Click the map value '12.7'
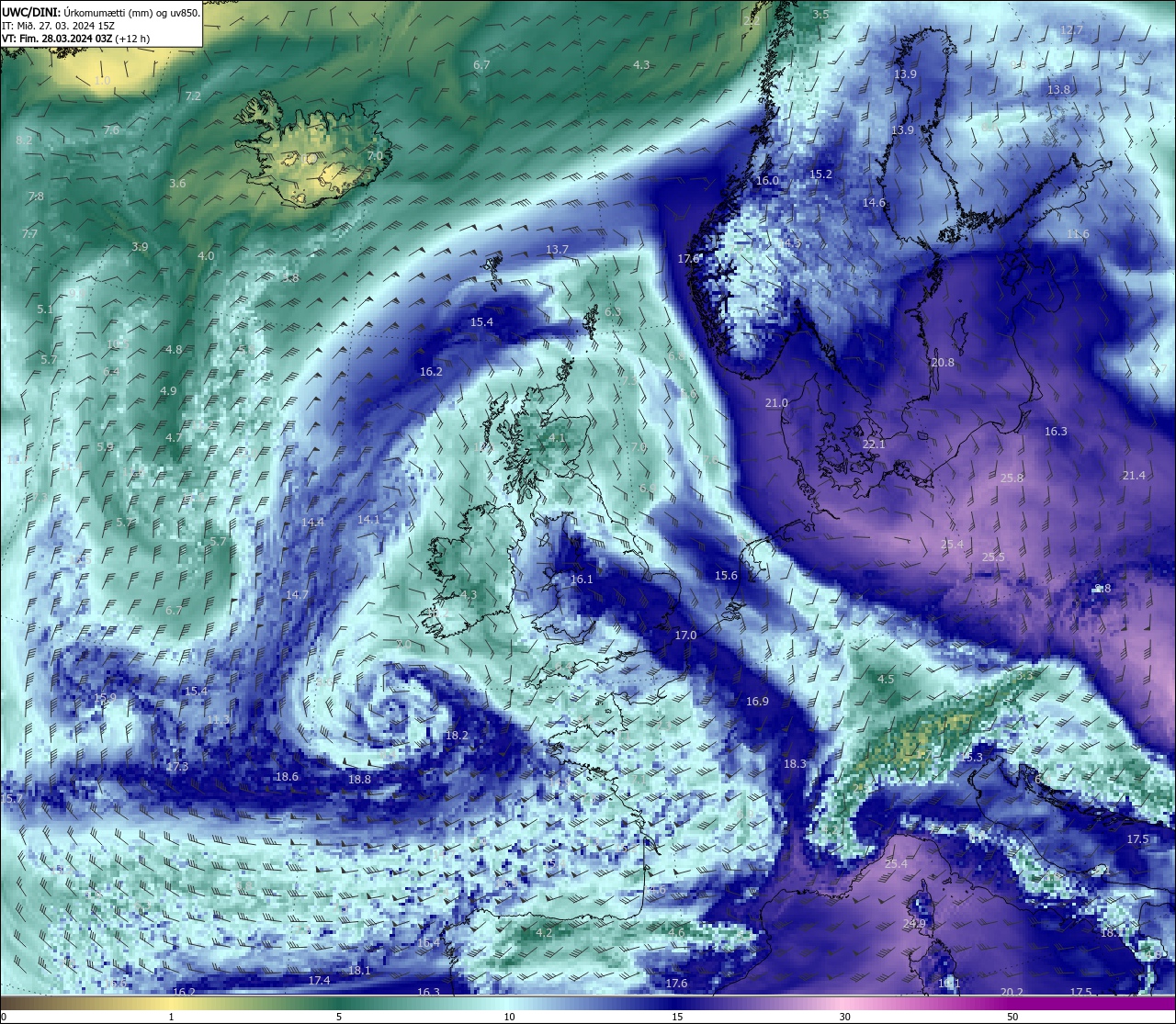 click(1071, 29)
